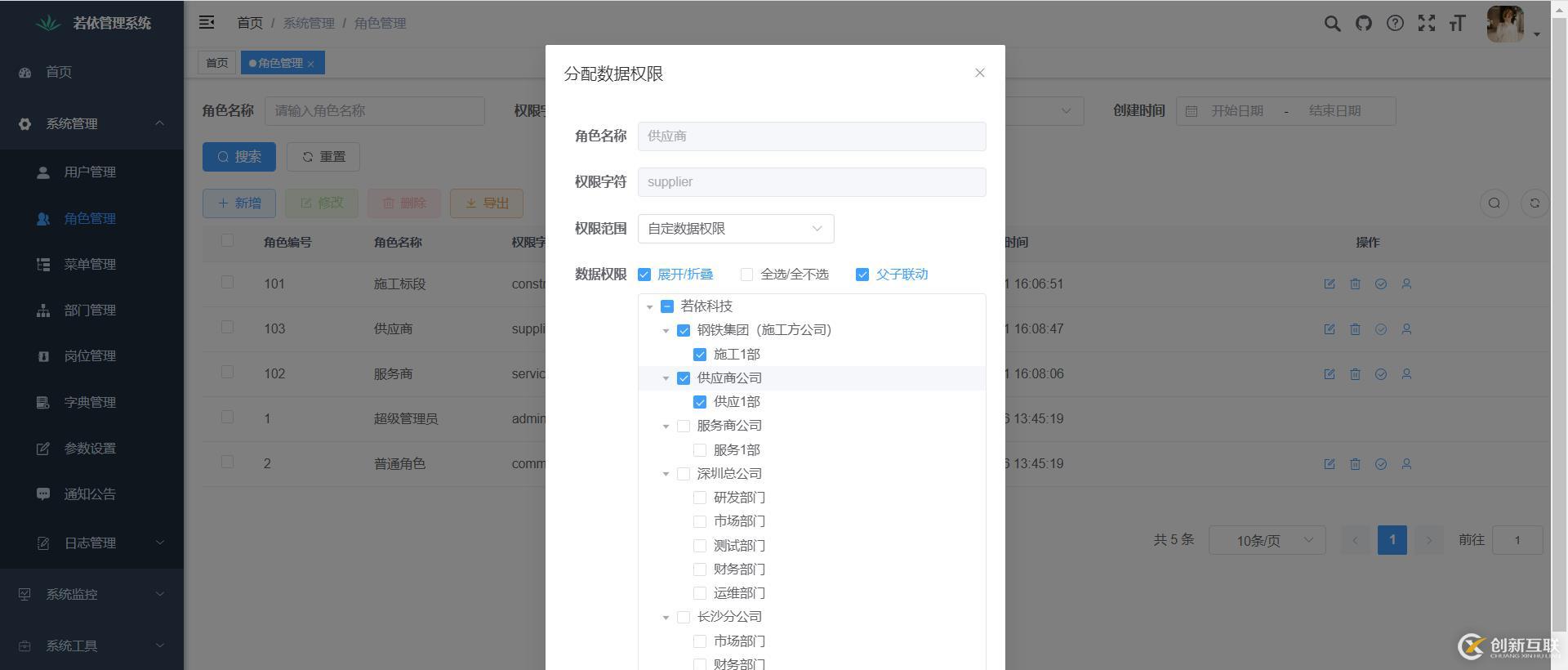The width and height of the screenshot is (1568, 670).
Task: Open the 10条/页 page size dropdown
Action: (1267, 540)
